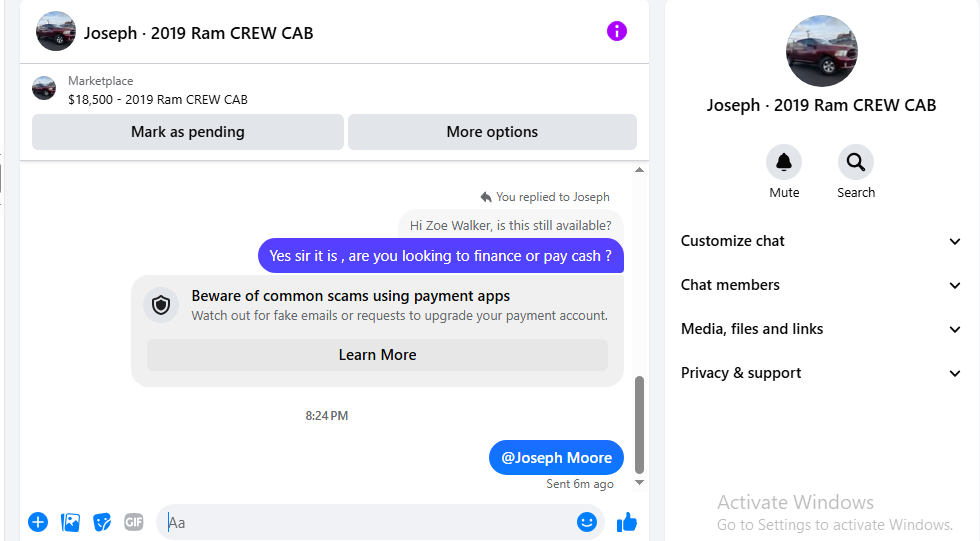980x541 pixels.
Task: Click header title Joseph · 2019 Ram CREW CAB
Action: click(199, 33)
